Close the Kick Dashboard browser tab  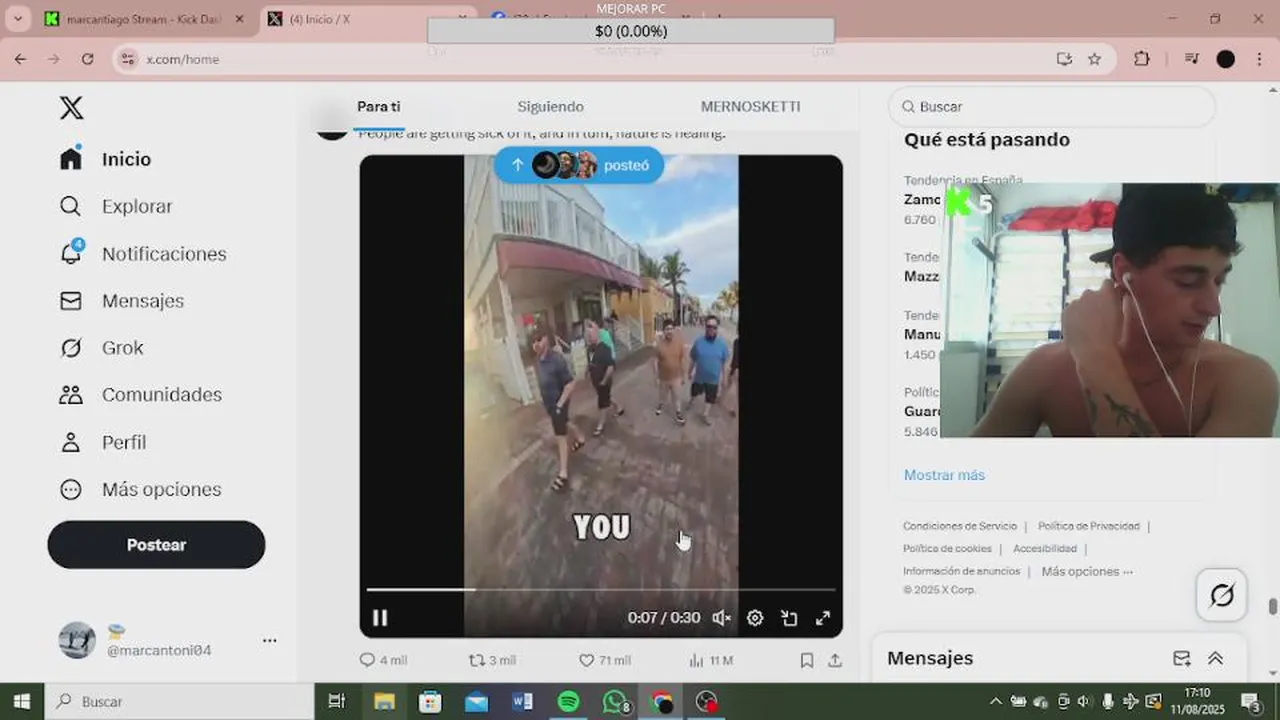(x=239, y=19)
